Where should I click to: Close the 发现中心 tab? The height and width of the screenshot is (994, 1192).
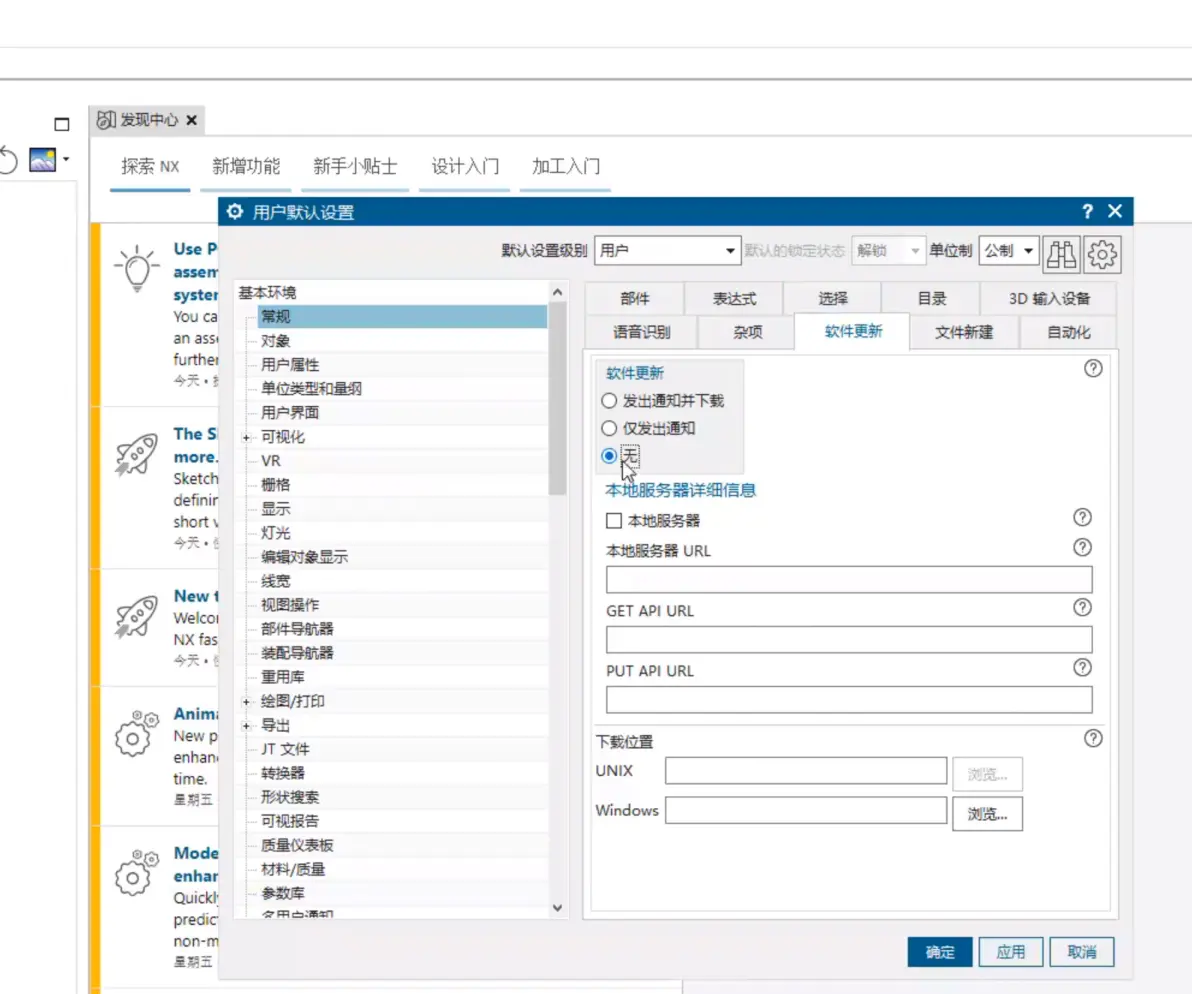[x=192, y=120]
